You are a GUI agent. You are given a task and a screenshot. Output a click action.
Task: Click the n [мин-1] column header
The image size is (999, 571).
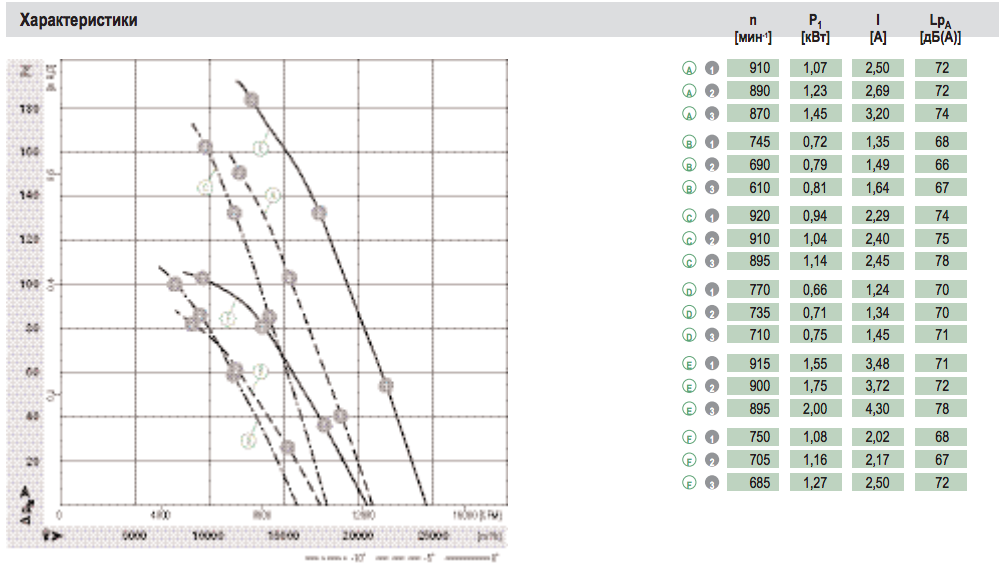click(753, 30)
